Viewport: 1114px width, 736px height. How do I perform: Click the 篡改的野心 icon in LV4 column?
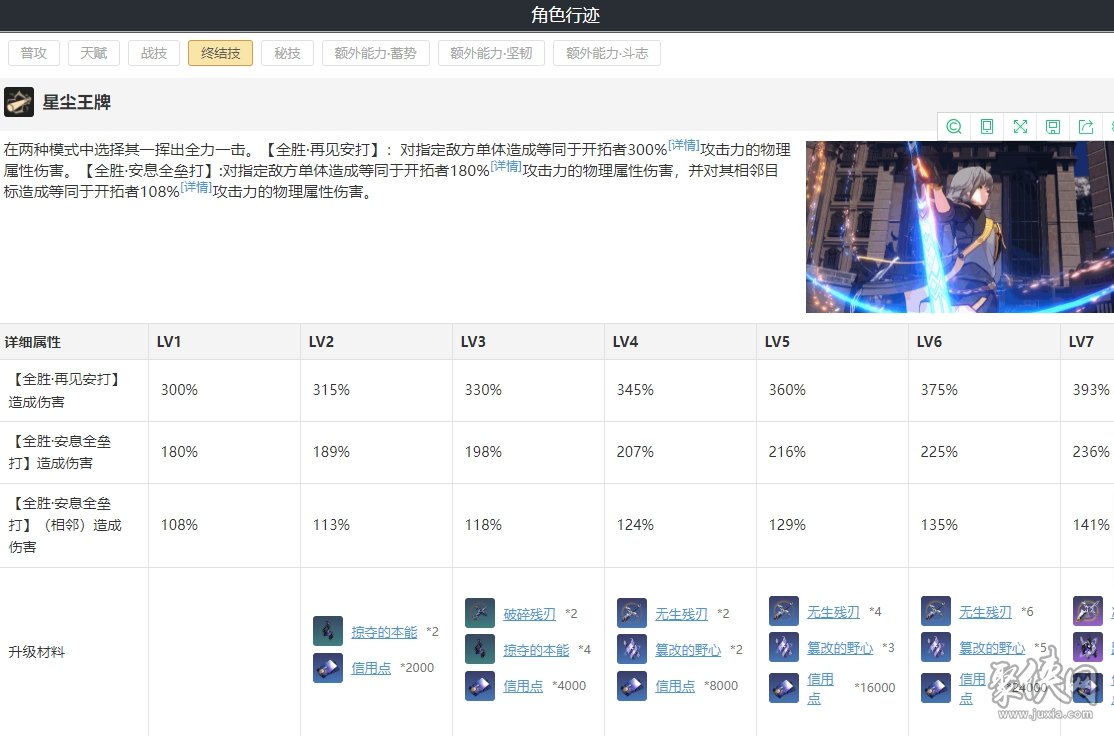[x=632, y=649]
